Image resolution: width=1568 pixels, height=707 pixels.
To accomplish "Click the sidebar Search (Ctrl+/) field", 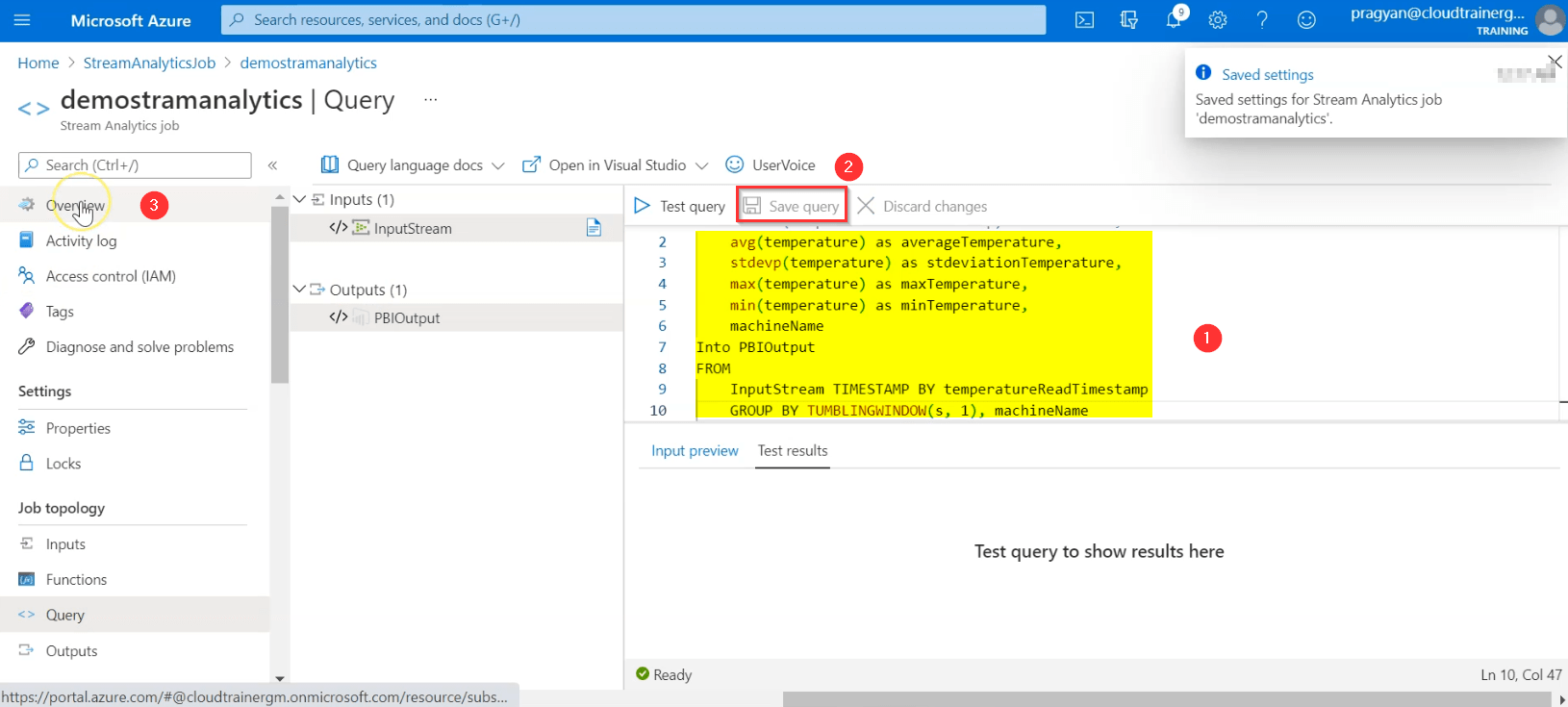I will click(135, 165).
